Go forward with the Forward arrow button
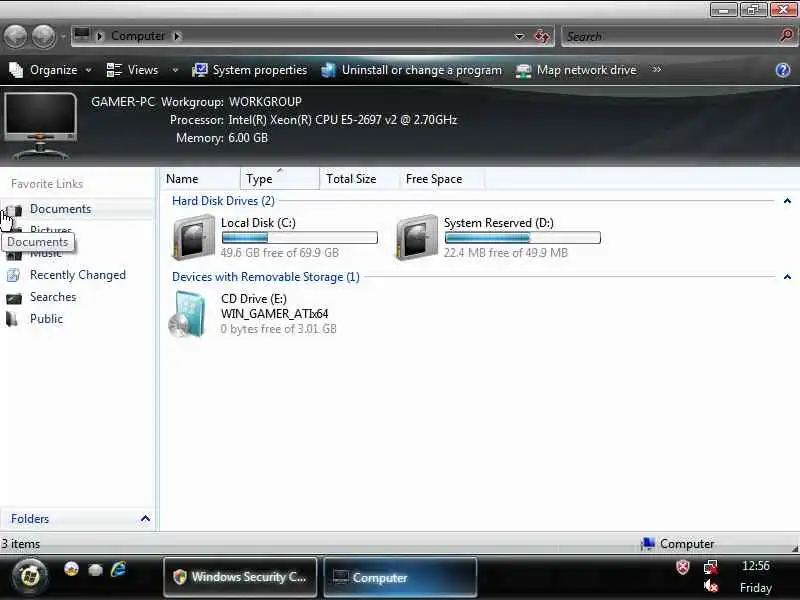 click(x=44, y=37)
